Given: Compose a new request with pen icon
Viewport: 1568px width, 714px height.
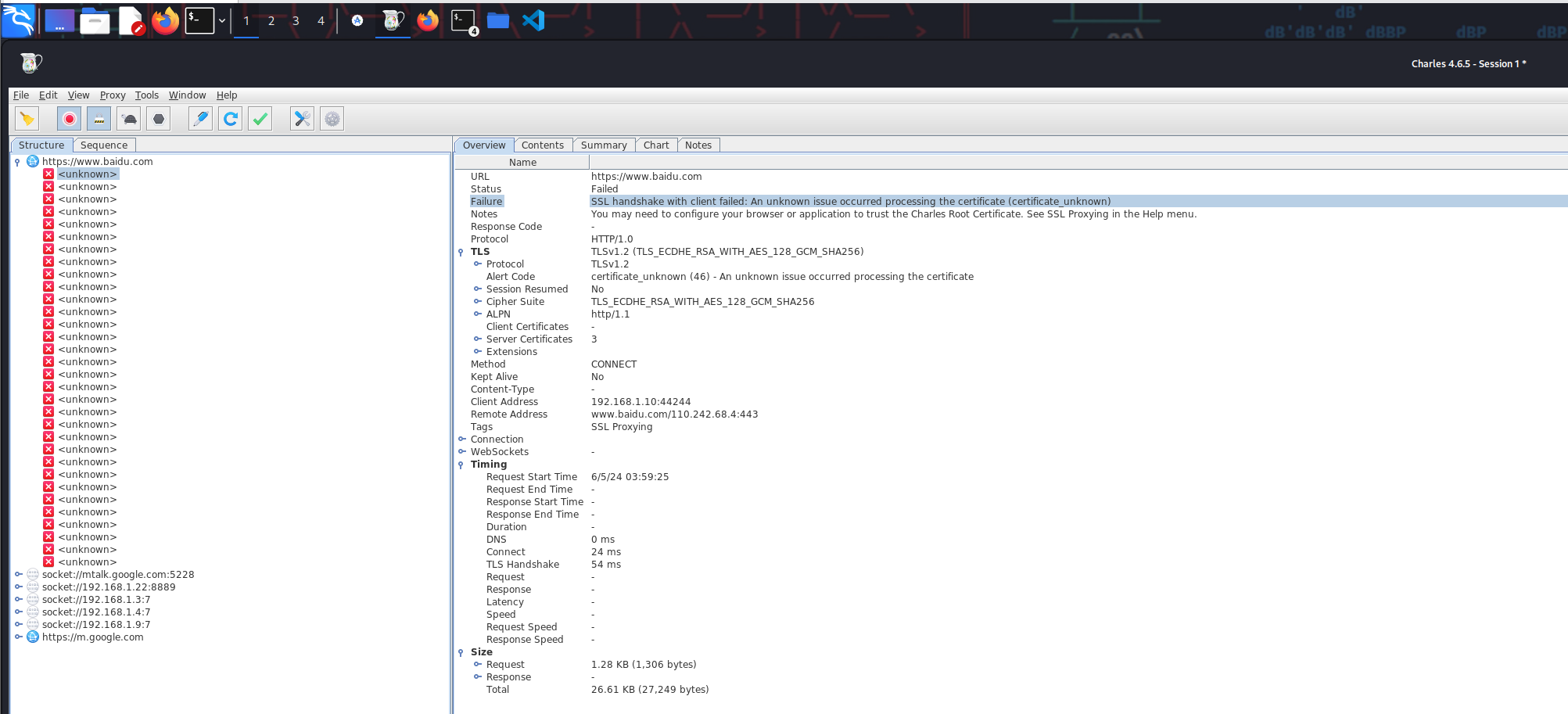Looking at the screenshot, I should click(201, 119).
